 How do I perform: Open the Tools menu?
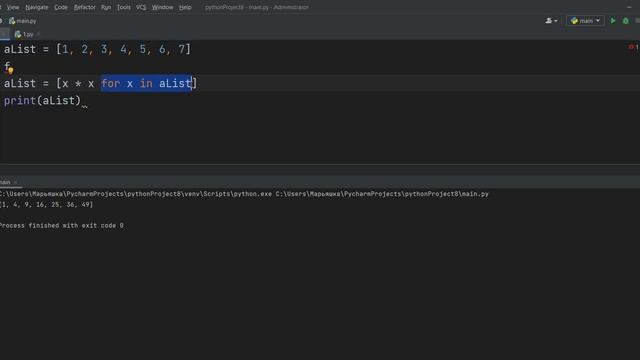(x=124, y=7)
